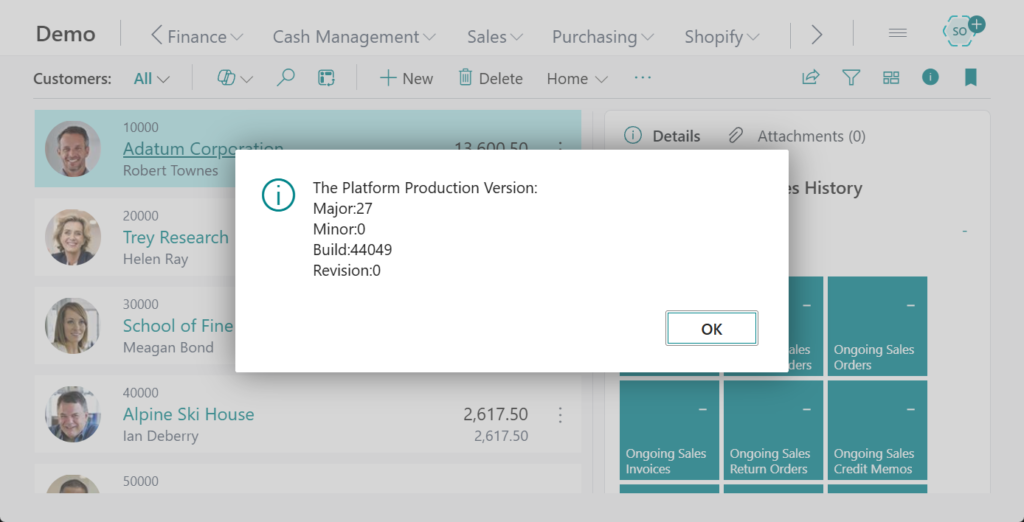The height and width of the screenshot is (522, 1024).
Task: Click the analyze mode icon
Action: coord(326,78)
